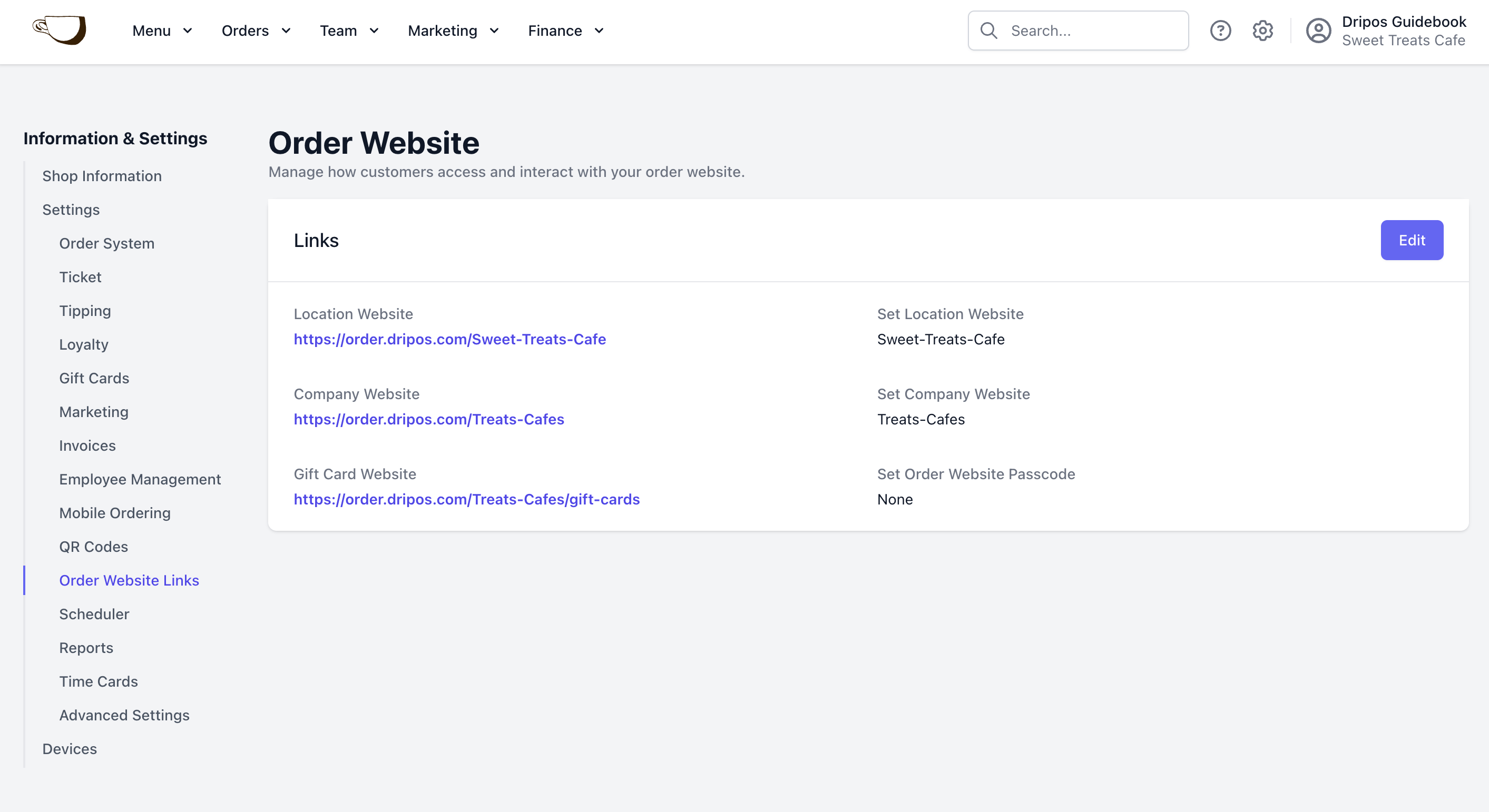Screen dimensions: 1489x812
Task: Select Settings in the sidebar
Action: point(71,210)
